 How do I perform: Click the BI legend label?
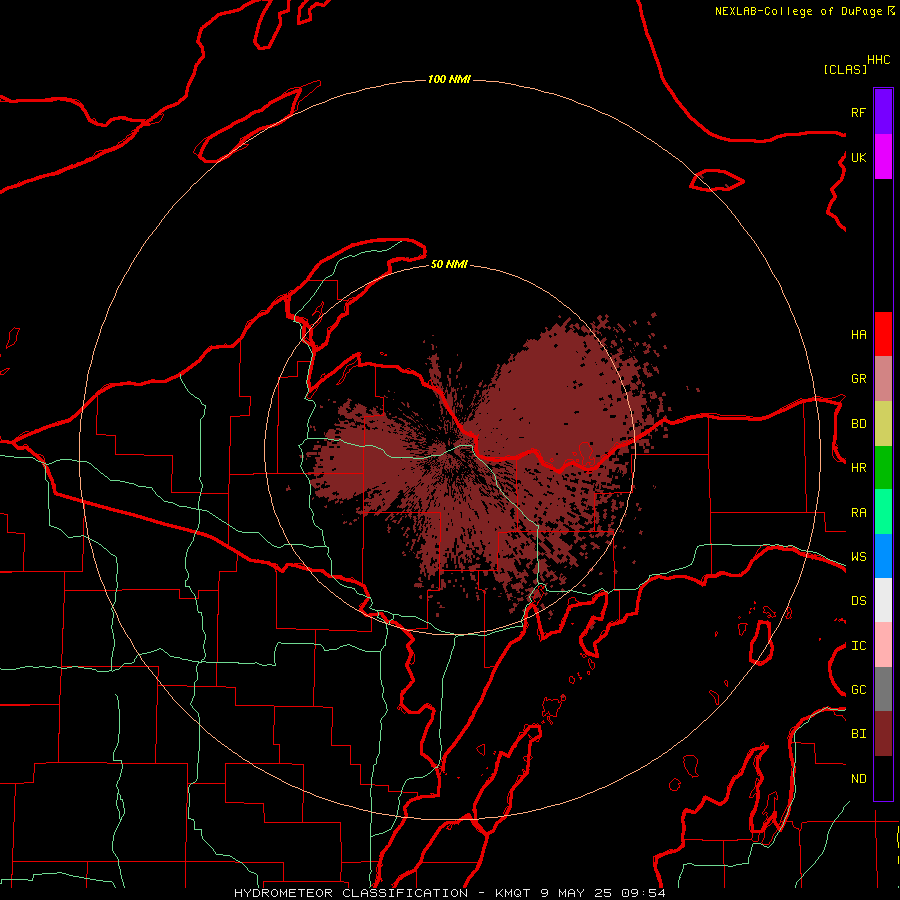[858, 734]
